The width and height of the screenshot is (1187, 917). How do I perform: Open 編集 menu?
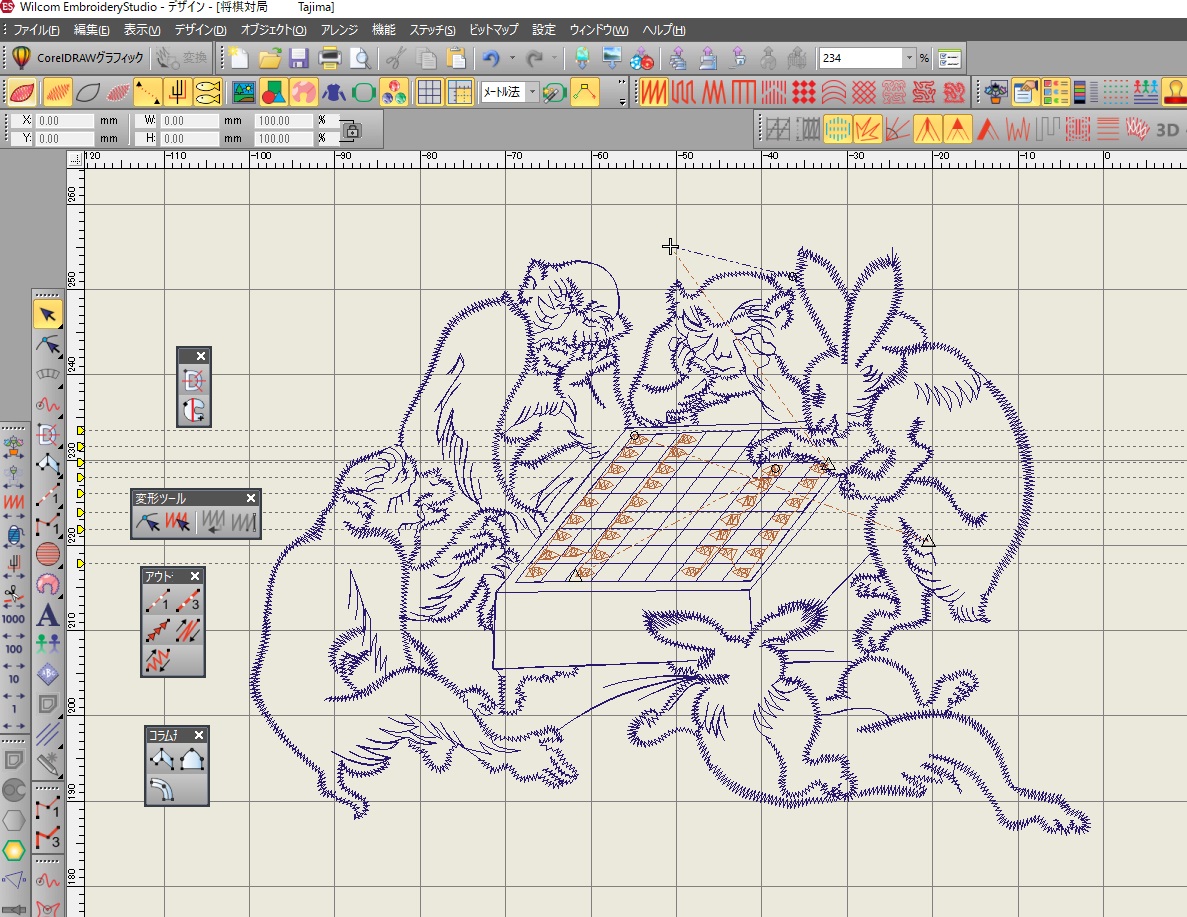coord(92,30)
